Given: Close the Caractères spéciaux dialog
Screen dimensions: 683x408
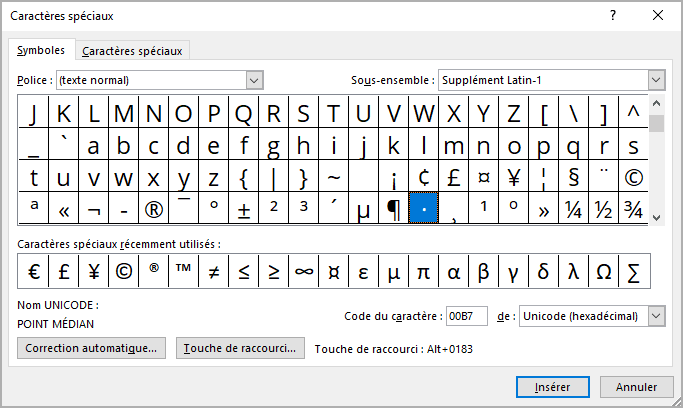Looking at the screenshot, I should pos(658,16).
